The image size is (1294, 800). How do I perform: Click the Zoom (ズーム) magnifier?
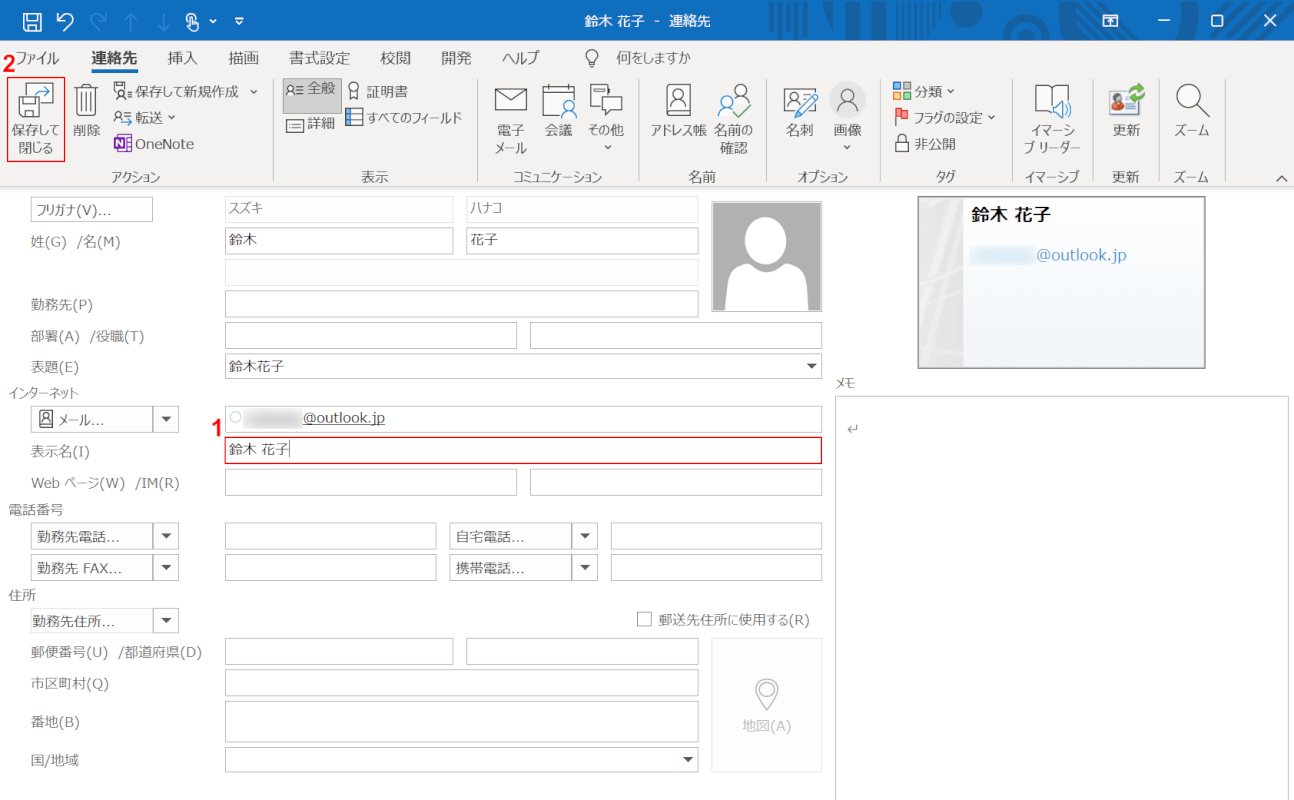pyautogui.click(x=1192, y=110)
